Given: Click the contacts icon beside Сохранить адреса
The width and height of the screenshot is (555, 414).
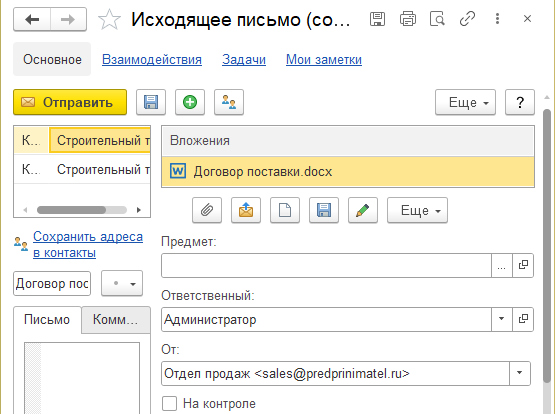Looking at the screenshot, I should pos(21,244).
